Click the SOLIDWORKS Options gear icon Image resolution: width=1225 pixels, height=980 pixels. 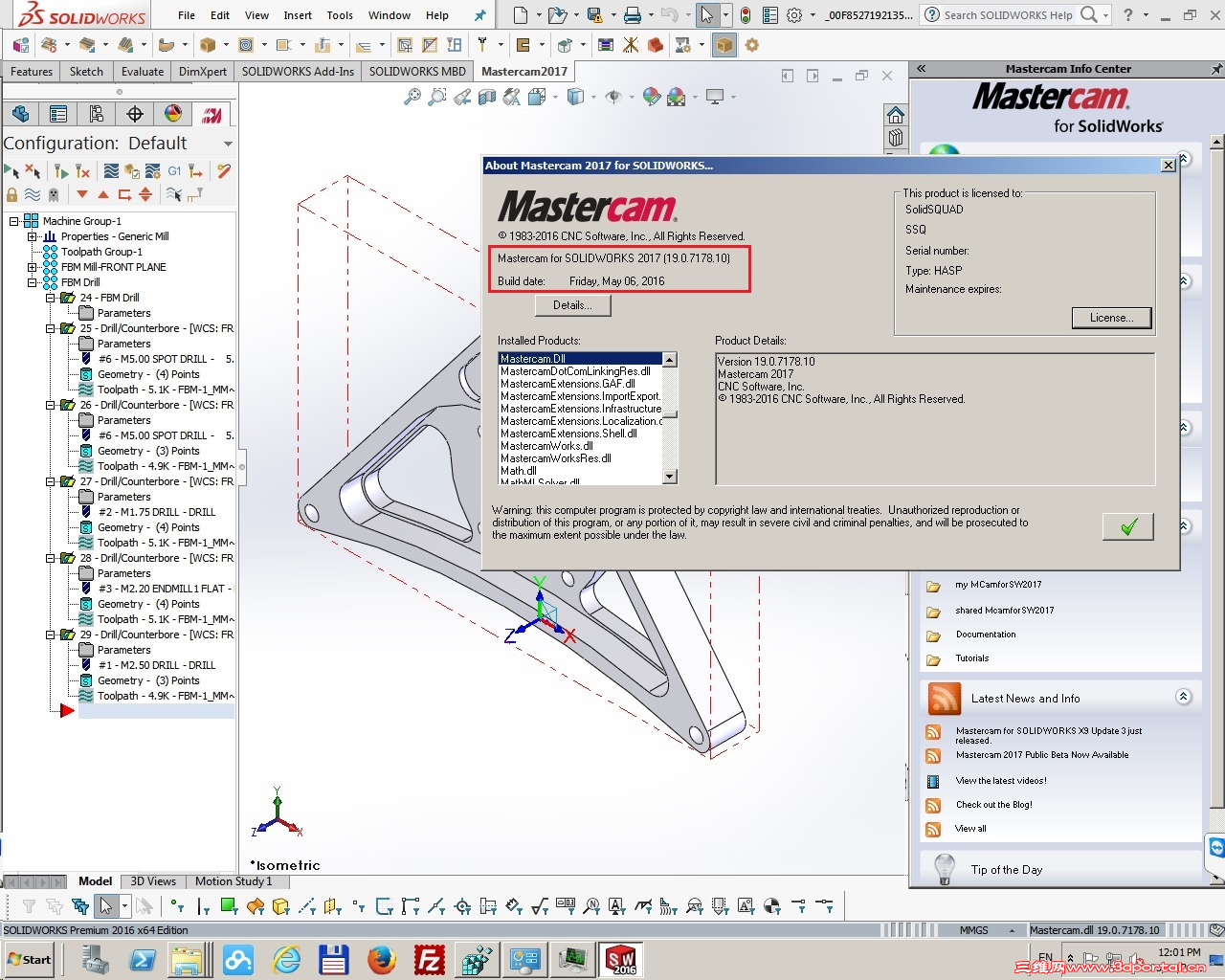[x=794, y=15]
